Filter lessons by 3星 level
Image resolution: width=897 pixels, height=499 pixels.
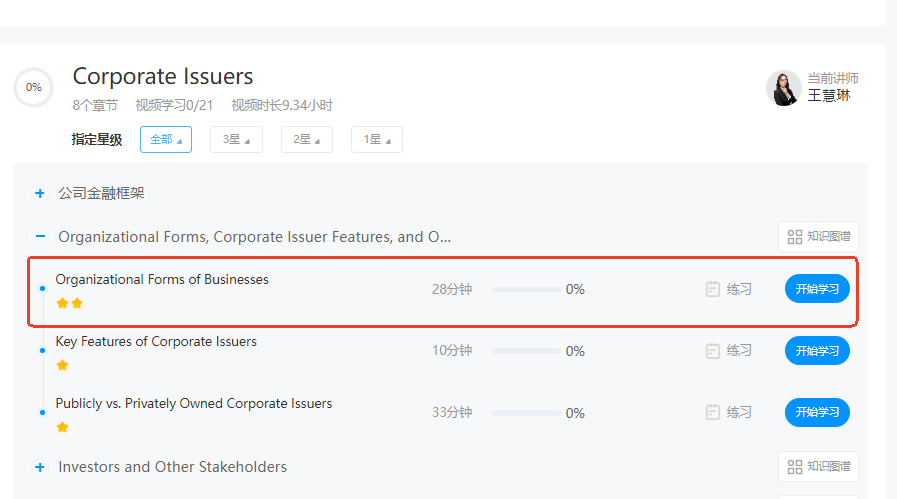pos(236,140)
